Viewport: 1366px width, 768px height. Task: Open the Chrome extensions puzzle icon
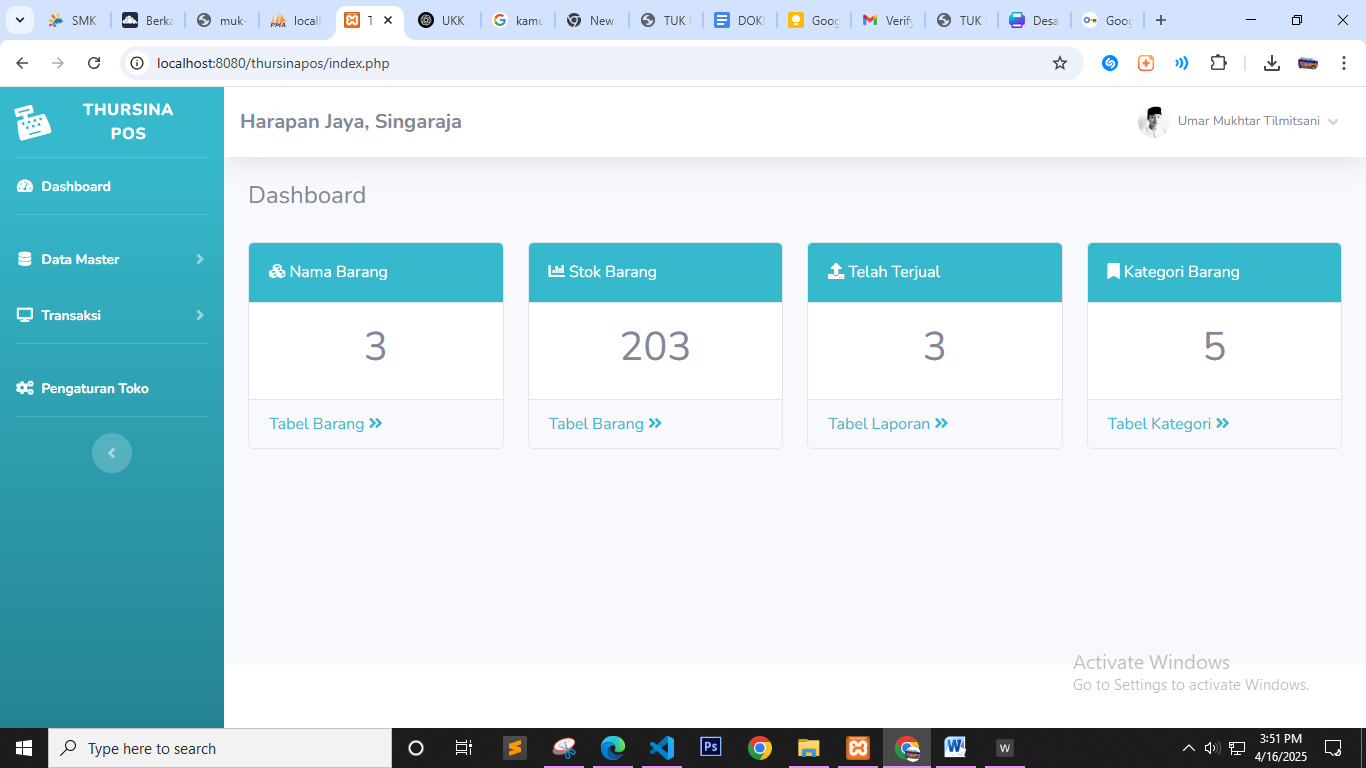pos(1218,63)
